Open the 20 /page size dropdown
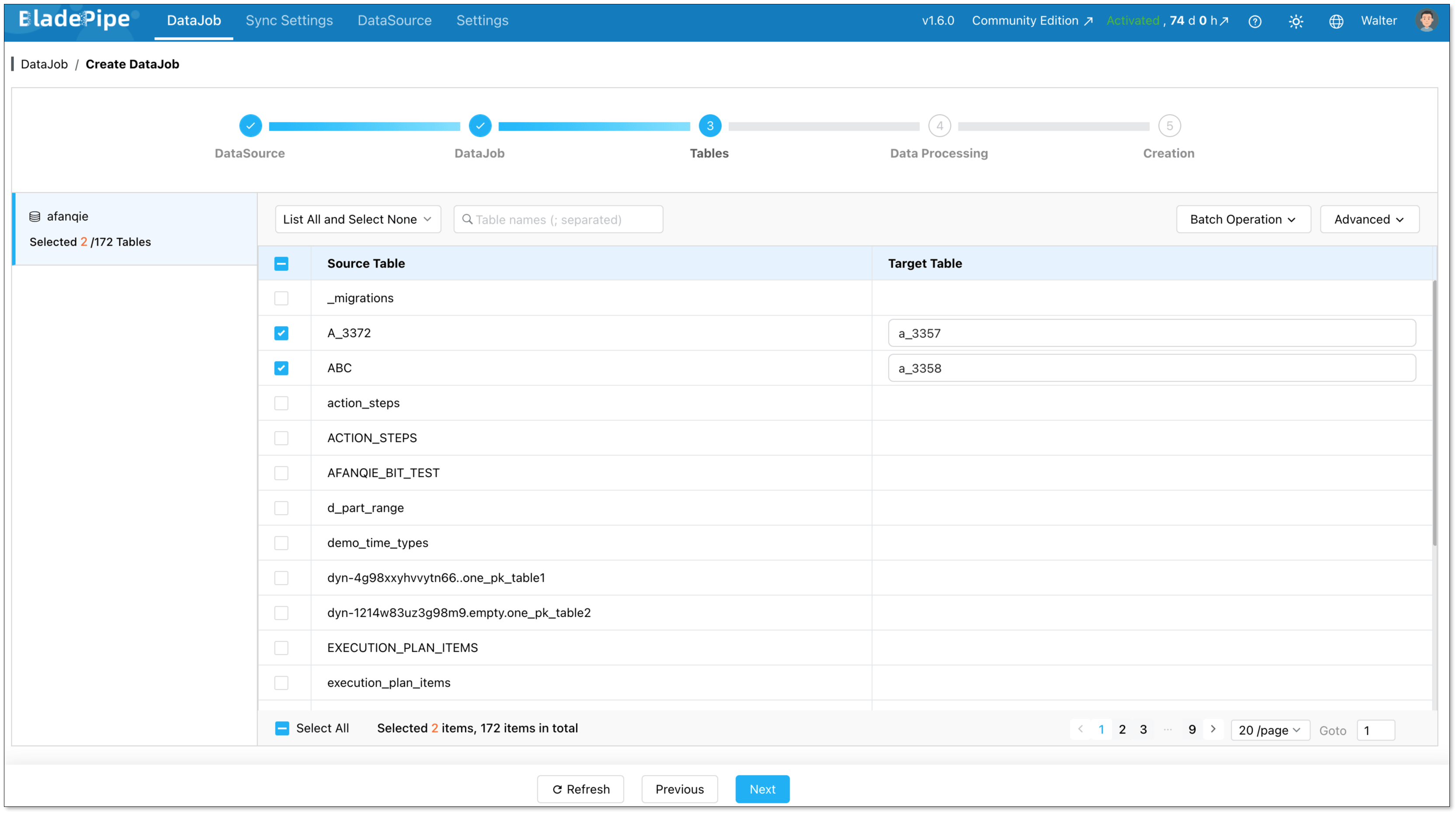1456x813 pixels. point(1269,730)
